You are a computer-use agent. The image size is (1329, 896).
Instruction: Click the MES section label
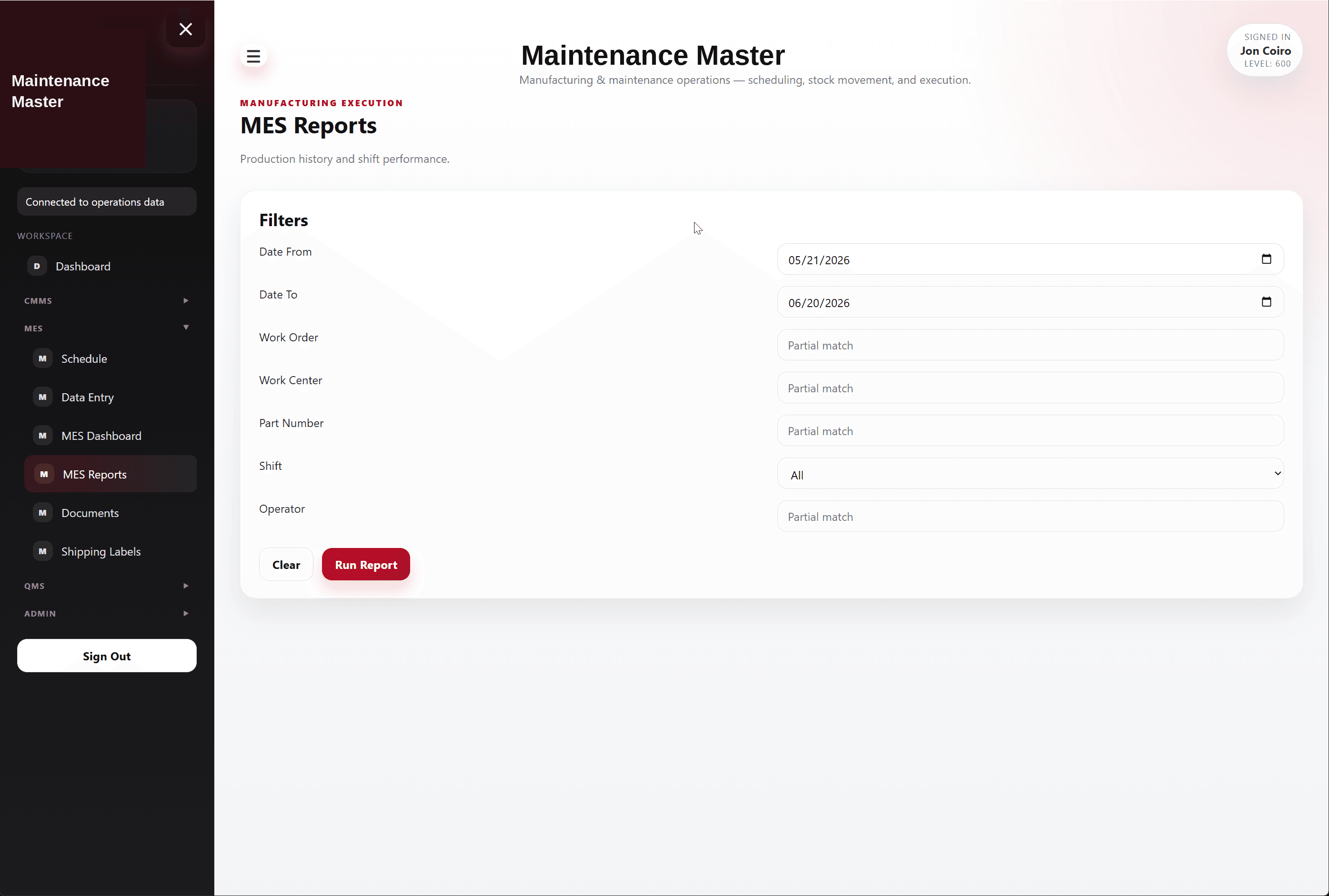click(33, 329)
